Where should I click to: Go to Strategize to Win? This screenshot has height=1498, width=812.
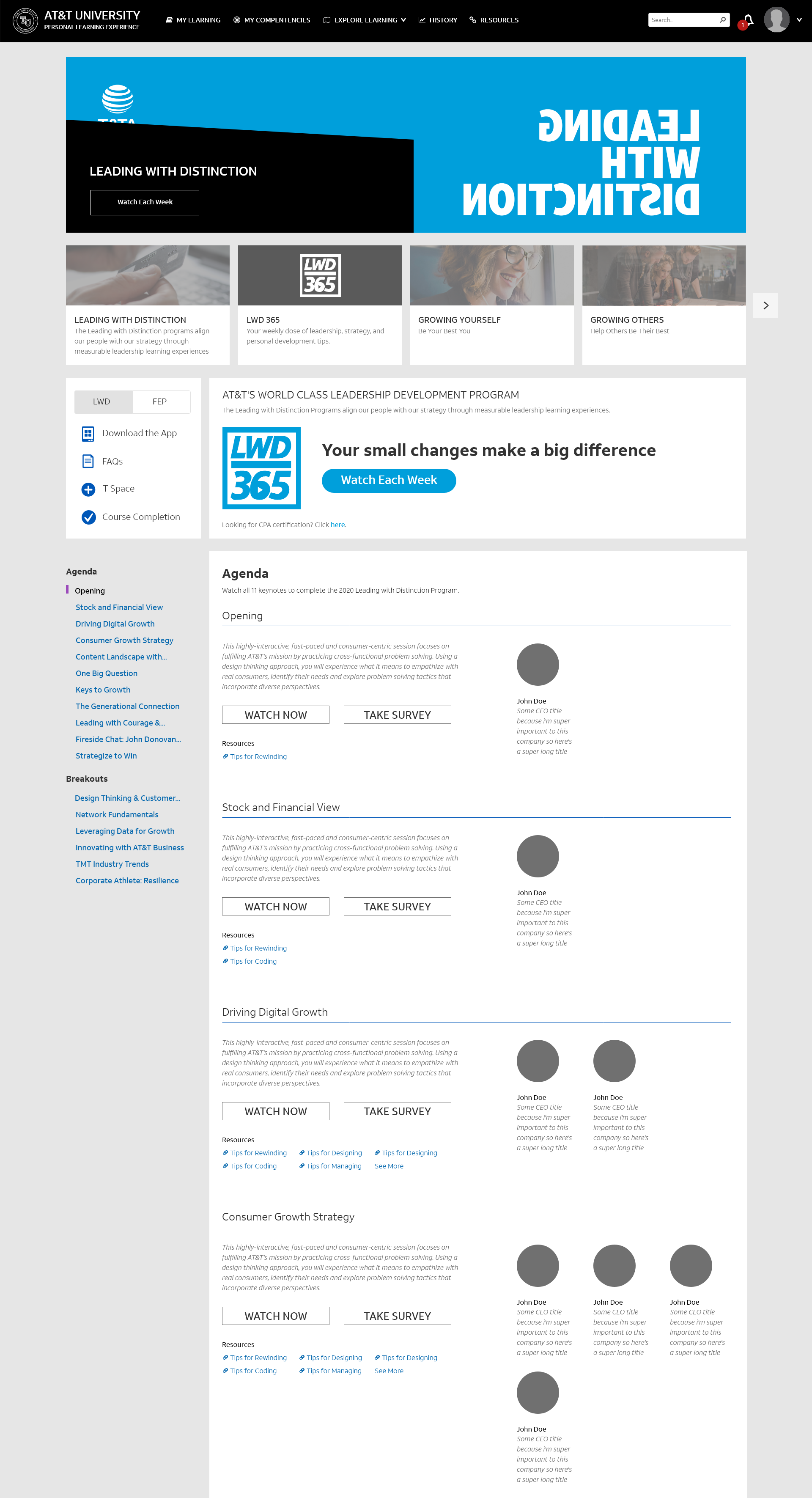pos(107,756)
